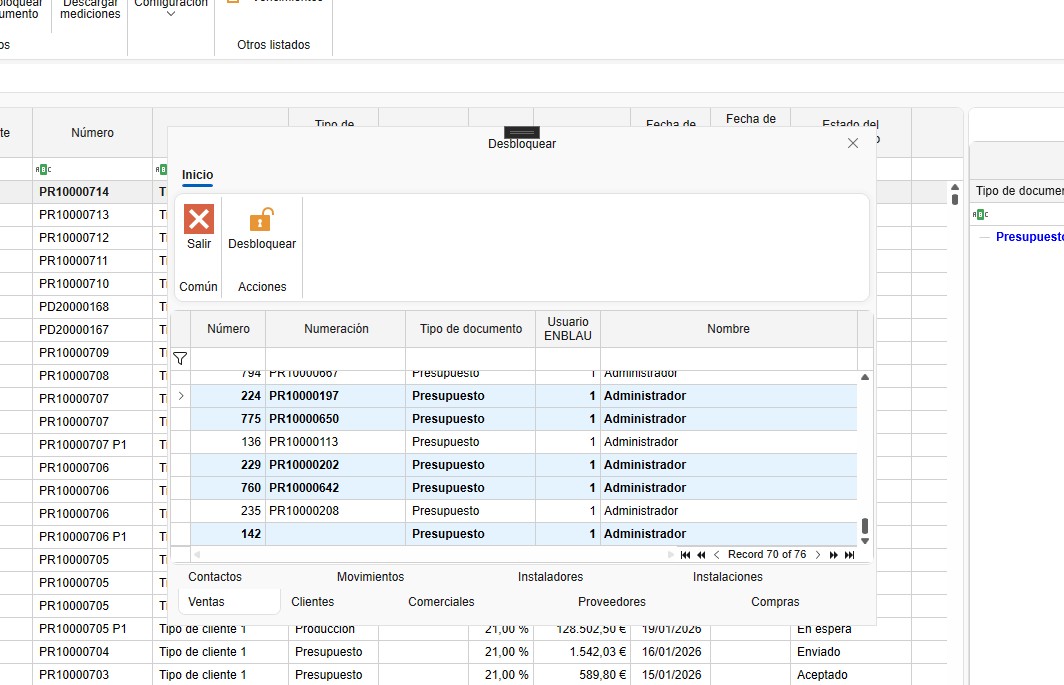Go to last record in navigator
The image size is (1064, 685).
[x=850, y=555]
